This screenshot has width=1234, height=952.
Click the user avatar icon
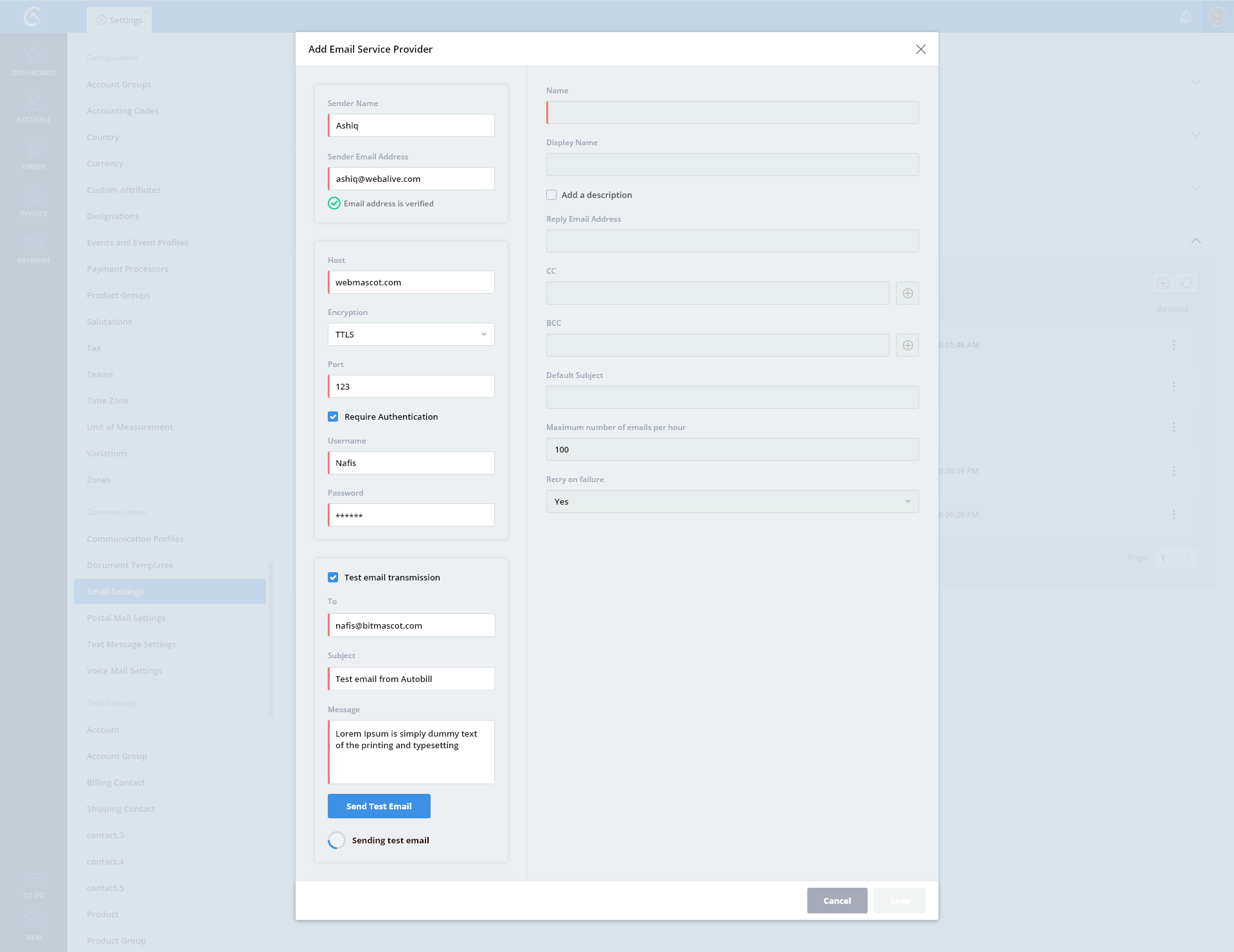click(1217, 17)
